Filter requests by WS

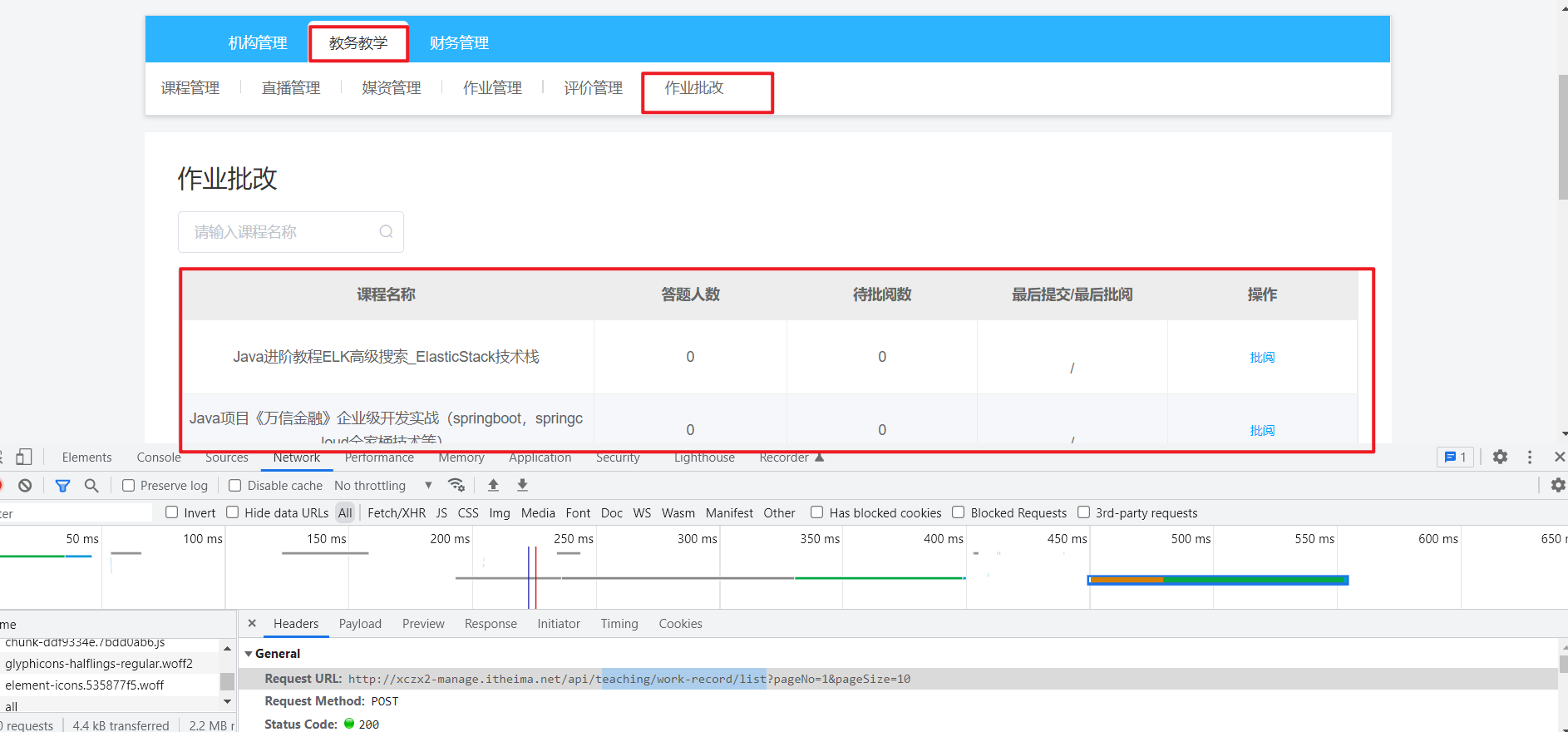click(x=642, y=513)
